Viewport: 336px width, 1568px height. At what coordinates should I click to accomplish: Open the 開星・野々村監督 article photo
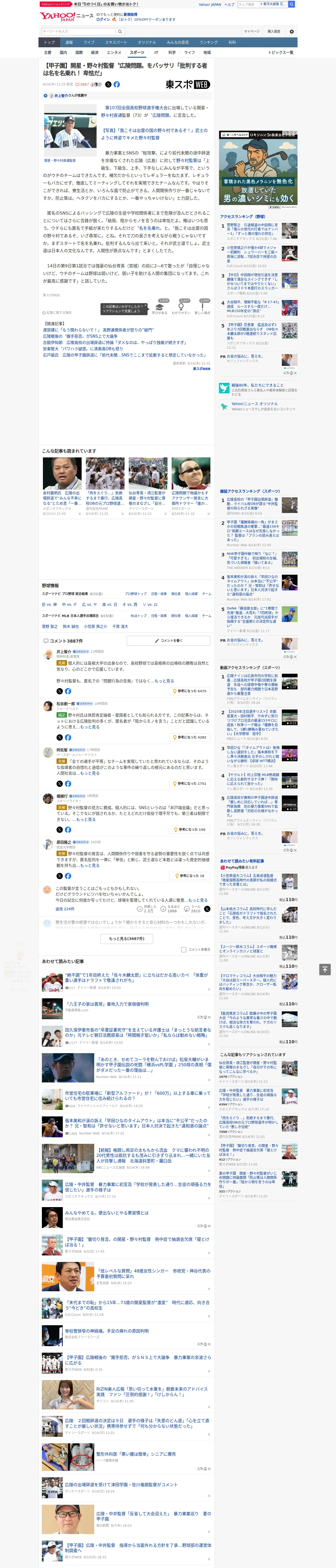point(70,126)
